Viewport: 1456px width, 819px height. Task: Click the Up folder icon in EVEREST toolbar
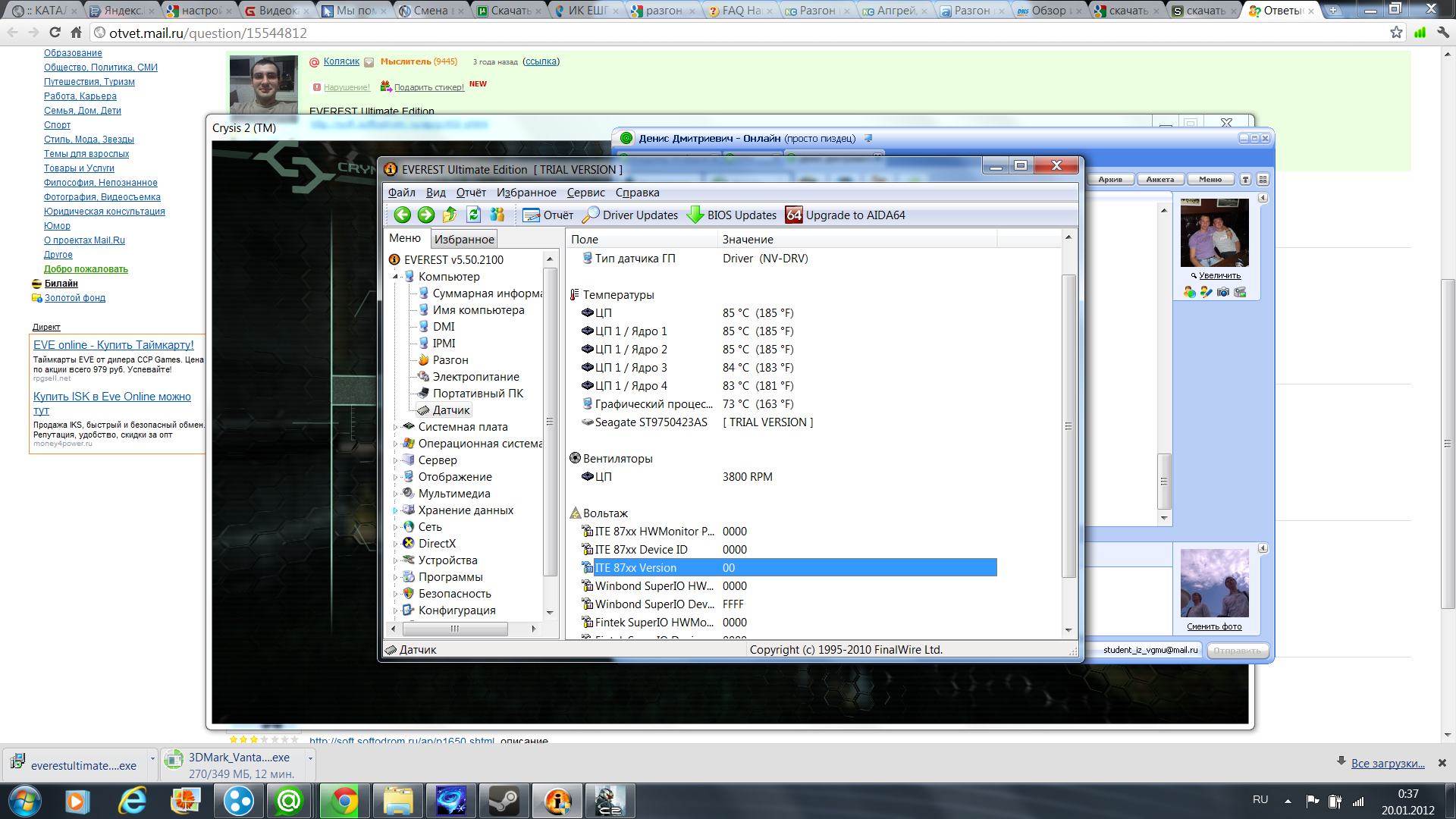coord(450,215)
